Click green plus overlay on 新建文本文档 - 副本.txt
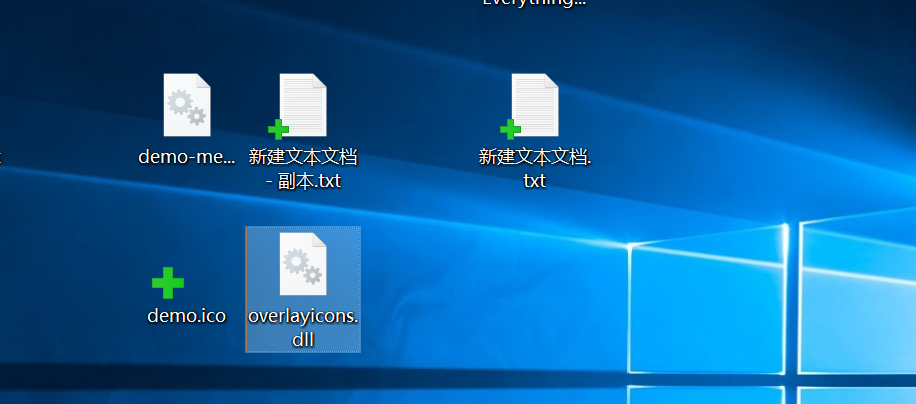This screenshot has height=404, width=916. (279, 129)
